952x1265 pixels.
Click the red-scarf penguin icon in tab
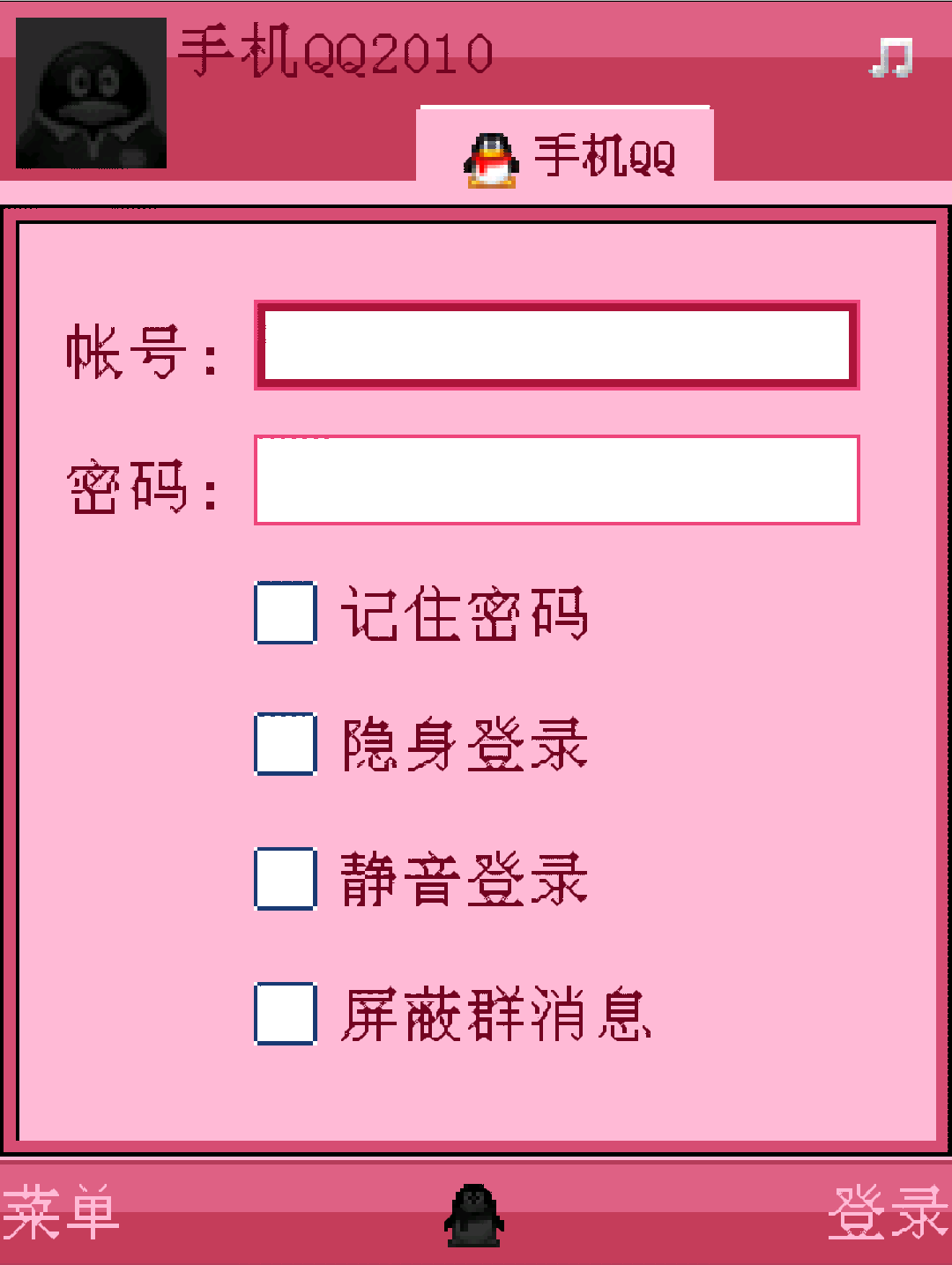[491, 160]
